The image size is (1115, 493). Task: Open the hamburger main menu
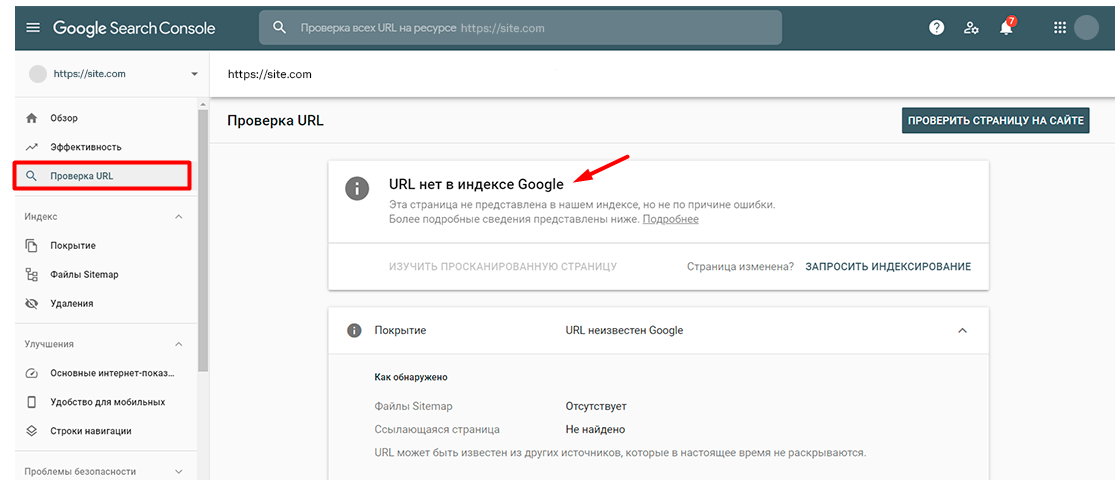33,28
